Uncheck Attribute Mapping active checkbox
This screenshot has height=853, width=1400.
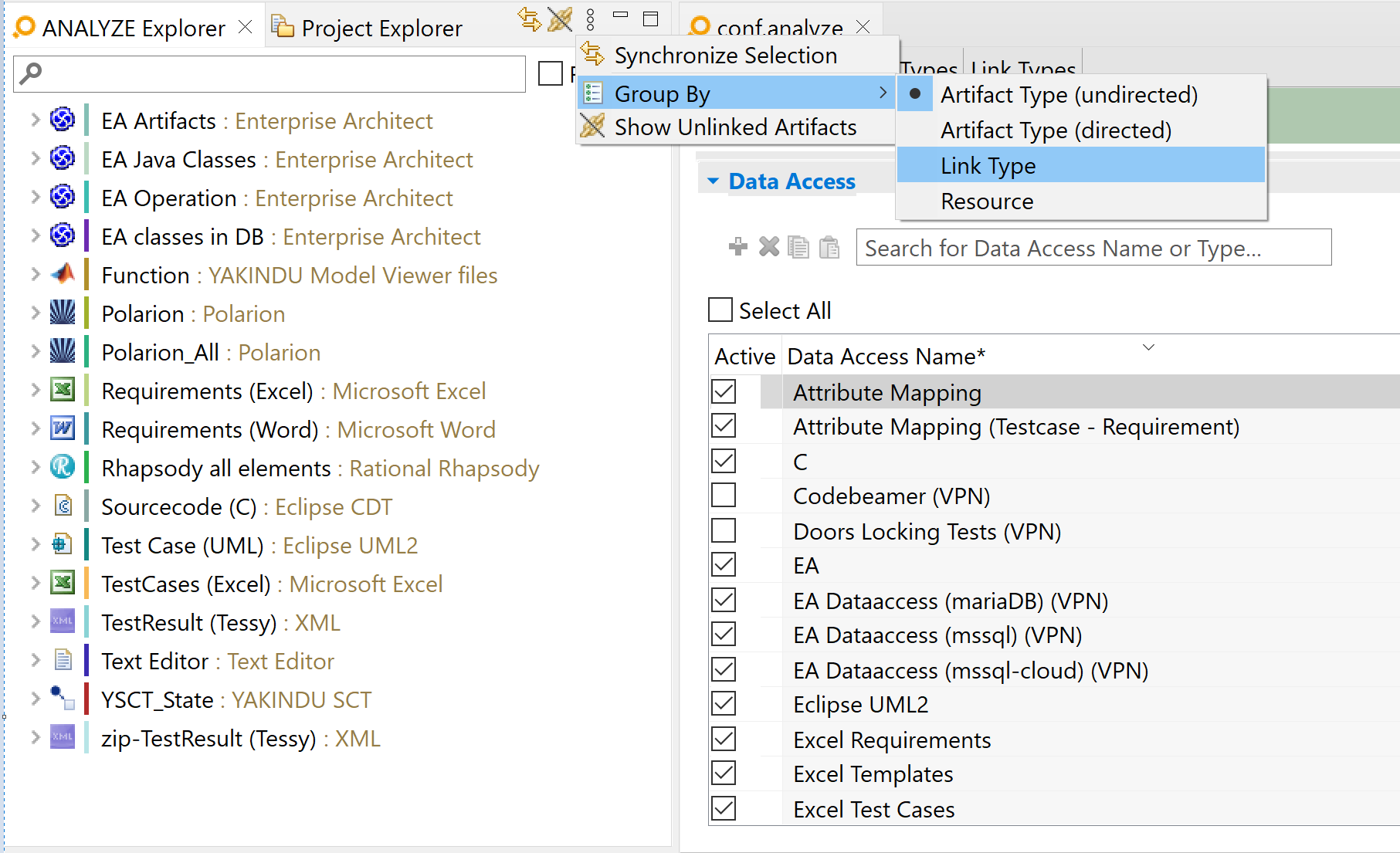[724, 391]
